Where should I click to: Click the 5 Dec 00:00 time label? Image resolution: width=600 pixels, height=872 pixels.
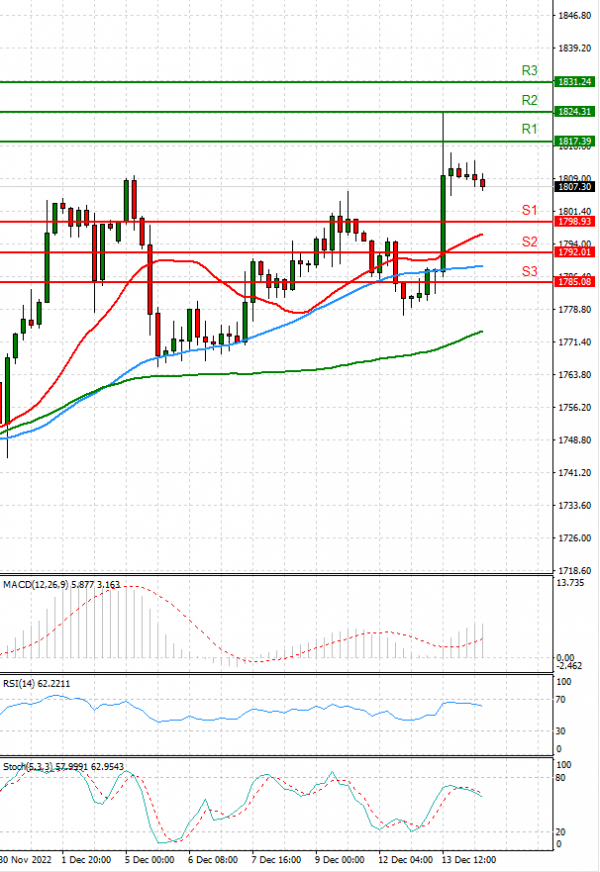148,859
